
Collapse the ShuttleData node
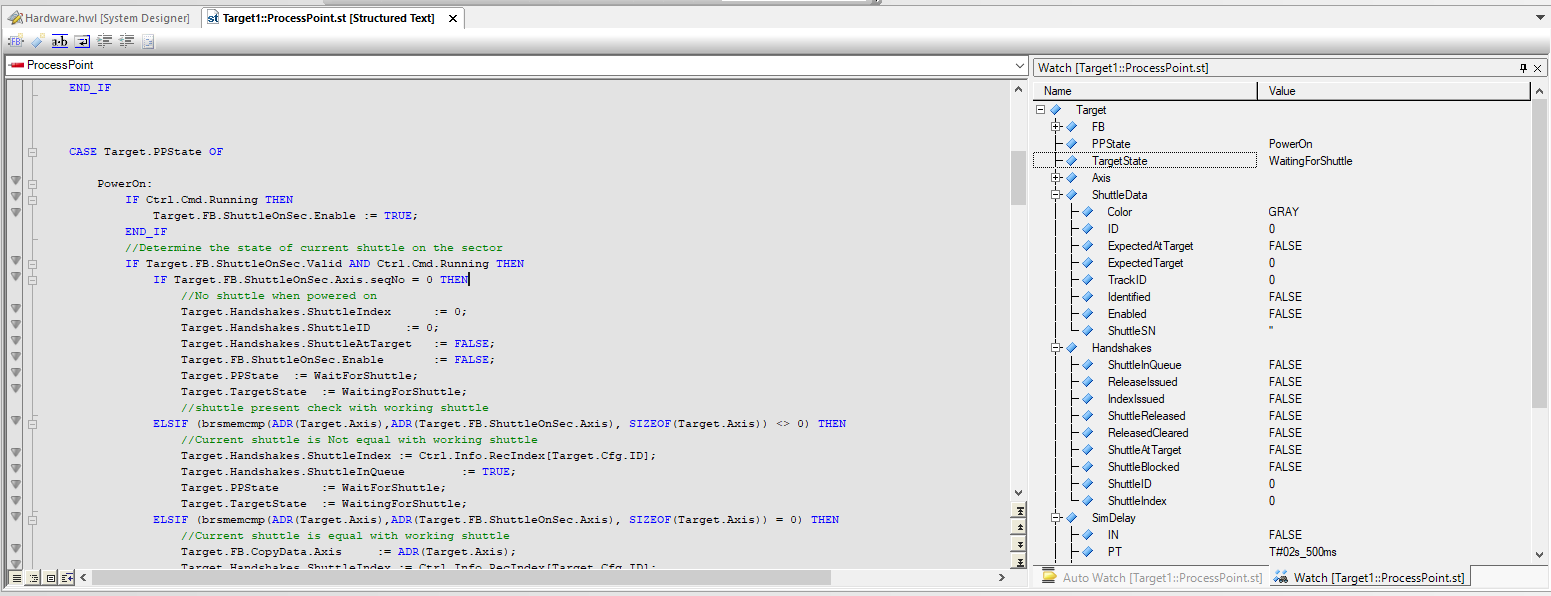[x=1056, y=195]
